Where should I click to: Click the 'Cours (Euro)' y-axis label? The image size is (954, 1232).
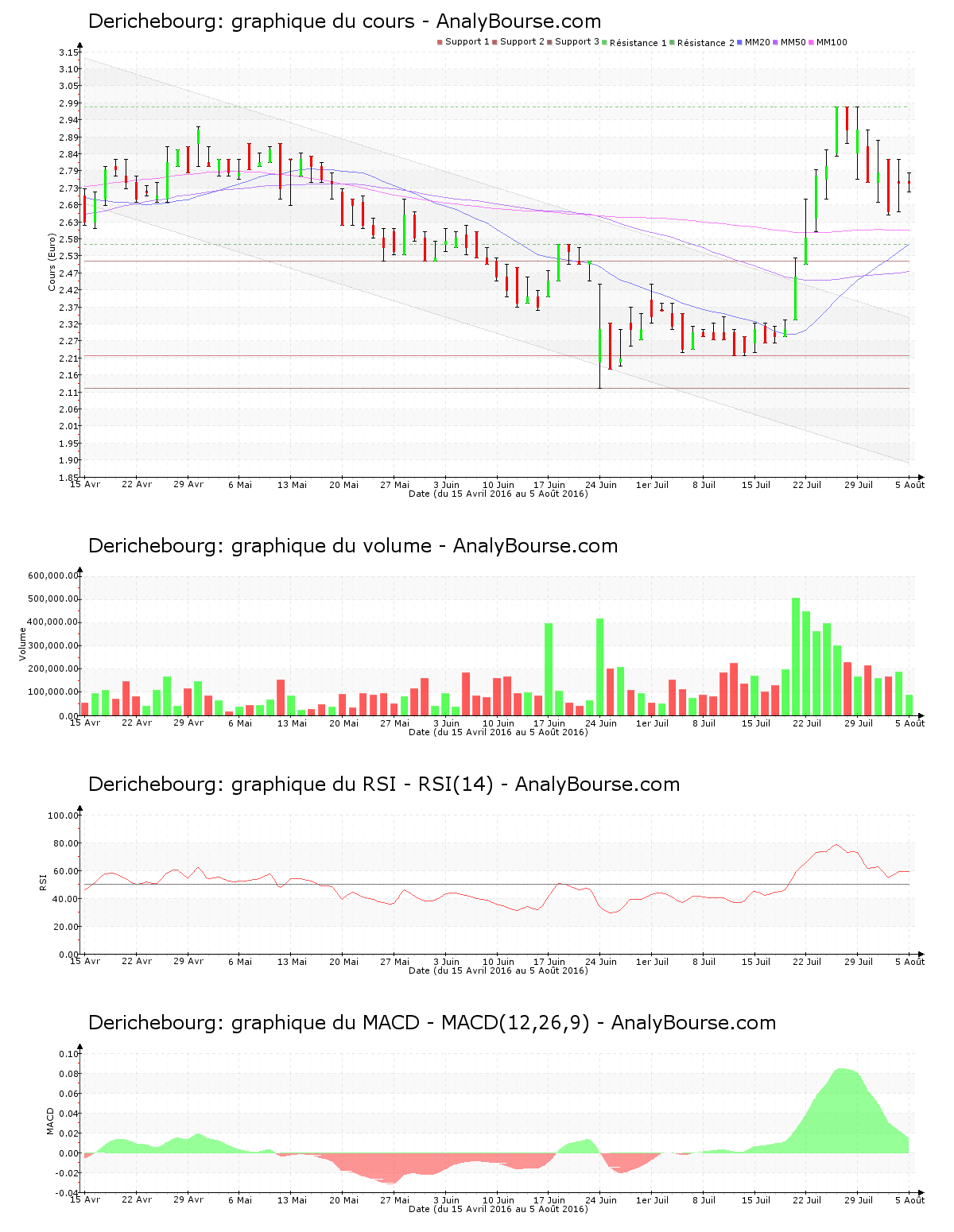pos(52,262)
